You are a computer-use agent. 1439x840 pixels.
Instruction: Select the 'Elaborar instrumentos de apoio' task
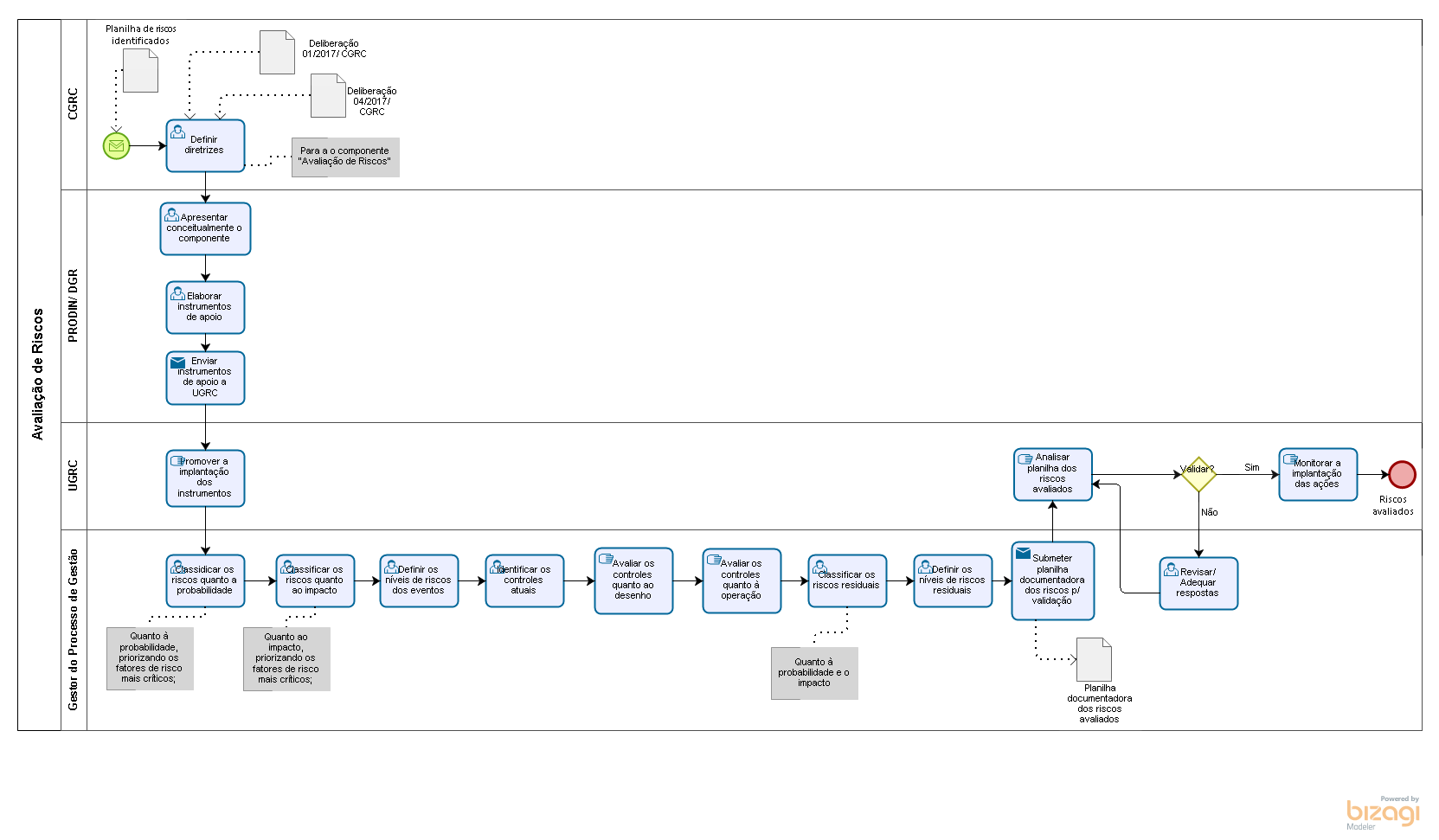[x=205, y=307]
